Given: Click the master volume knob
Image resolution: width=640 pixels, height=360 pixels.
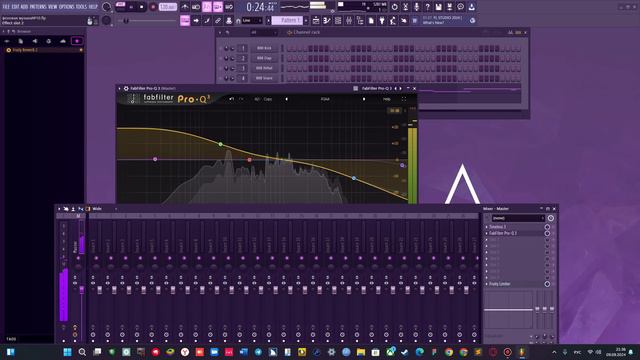Looking at the screenshot, I should pyautogui.click(x=107, y=7).
